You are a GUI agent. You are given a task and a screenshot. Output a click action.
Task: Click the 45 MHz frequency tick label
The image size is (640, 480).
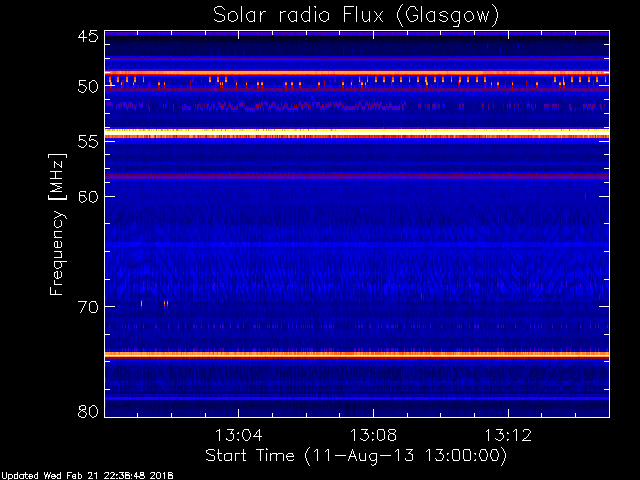[87, 36]
